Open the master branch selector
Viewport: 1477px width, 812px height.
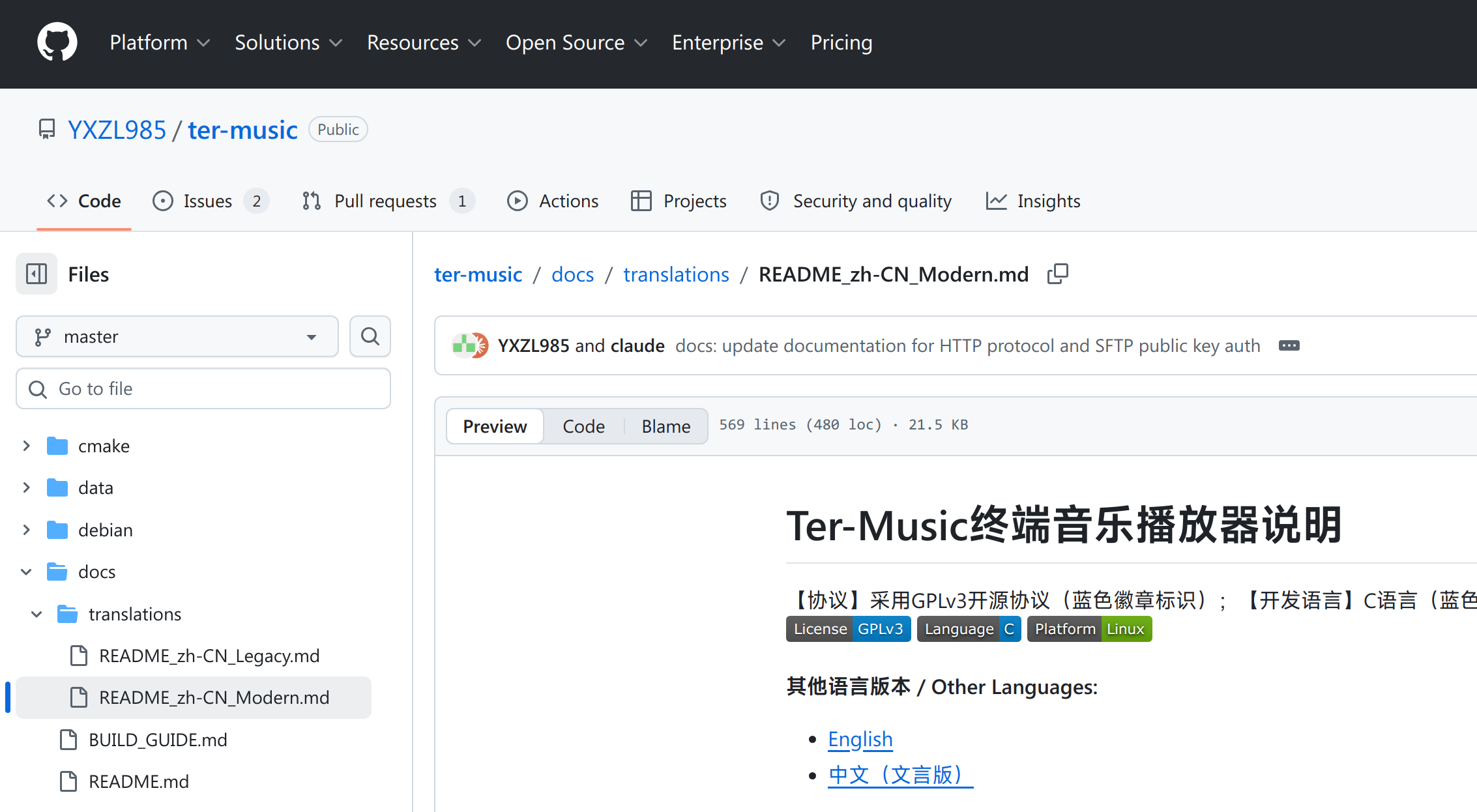pos(177,336)
